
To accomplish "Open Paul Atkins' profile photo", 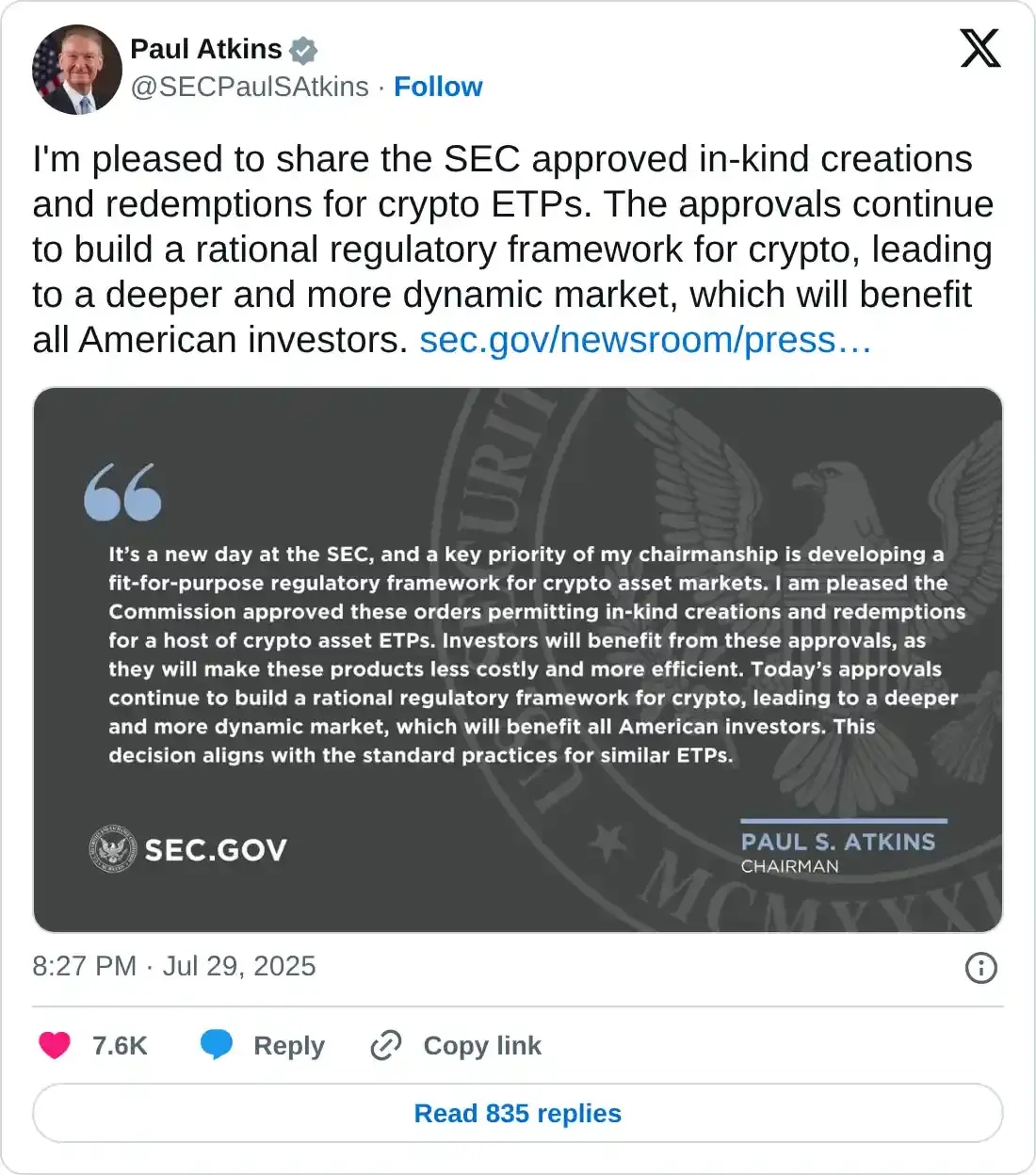I will point(77,70).
